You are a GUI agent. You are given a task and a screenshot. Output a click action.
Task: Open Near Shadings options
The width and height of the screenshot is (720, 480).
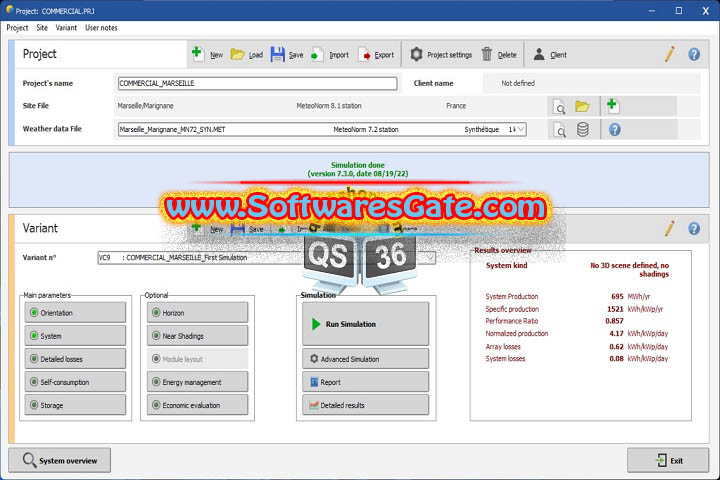coord(197,336)
